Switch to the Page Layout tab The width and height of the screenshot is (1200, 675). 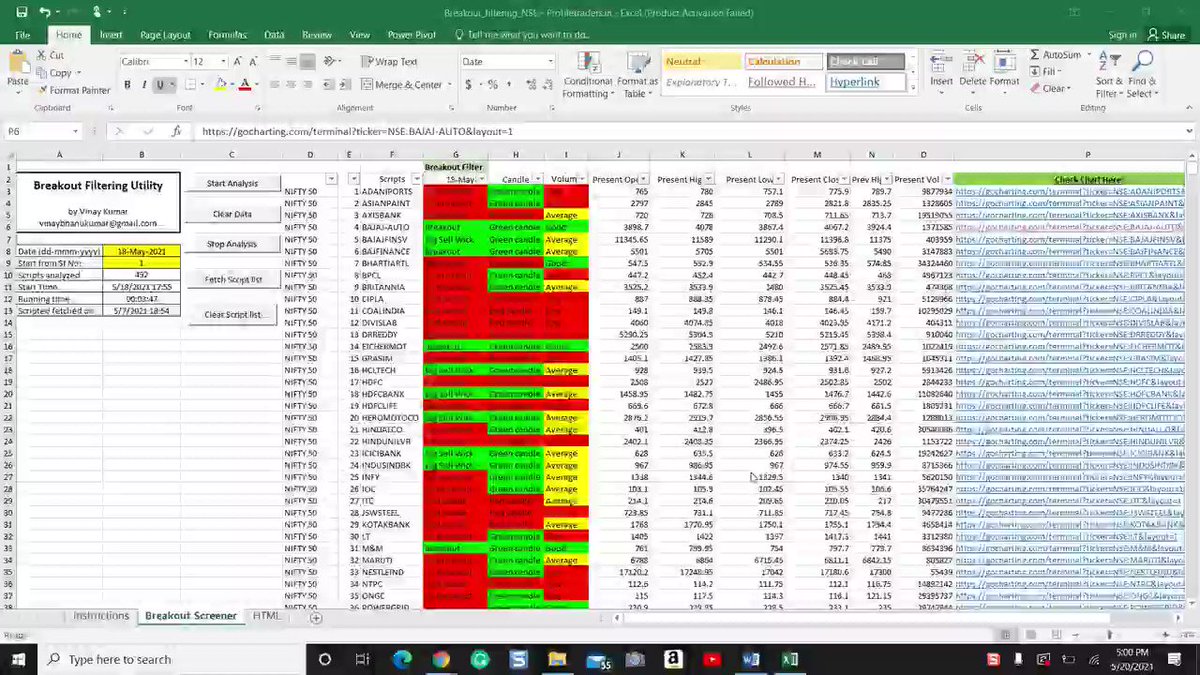pos(165,35)
